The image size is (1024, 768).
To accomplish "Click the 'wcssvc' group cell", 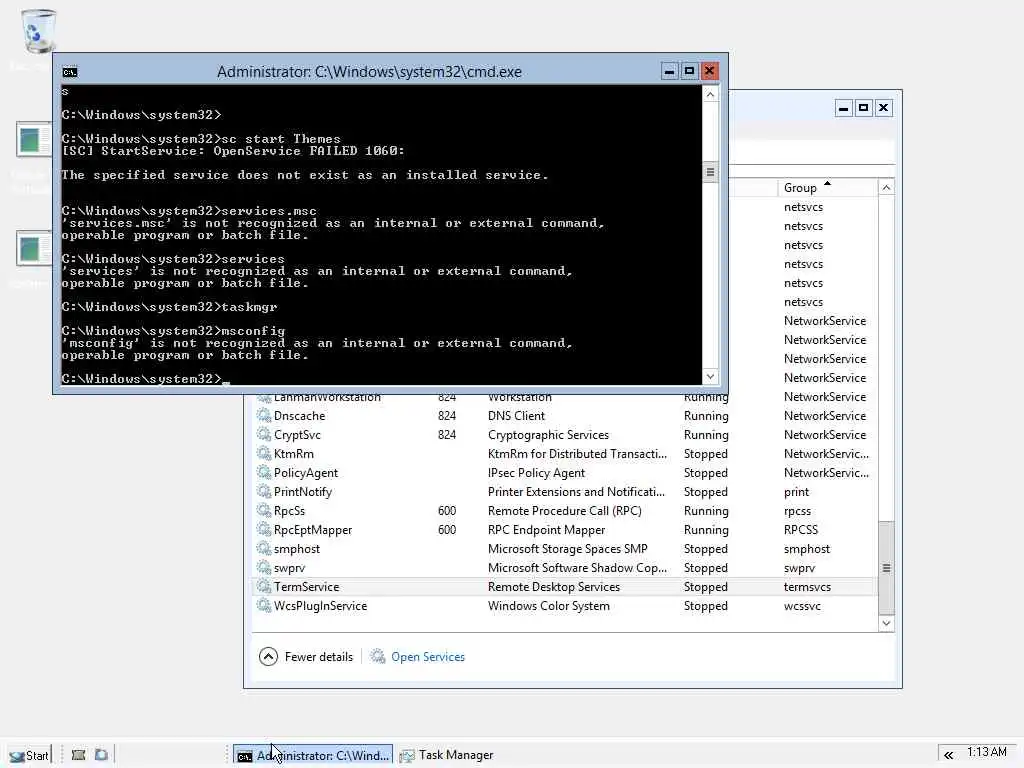I will tap(802, 605).
